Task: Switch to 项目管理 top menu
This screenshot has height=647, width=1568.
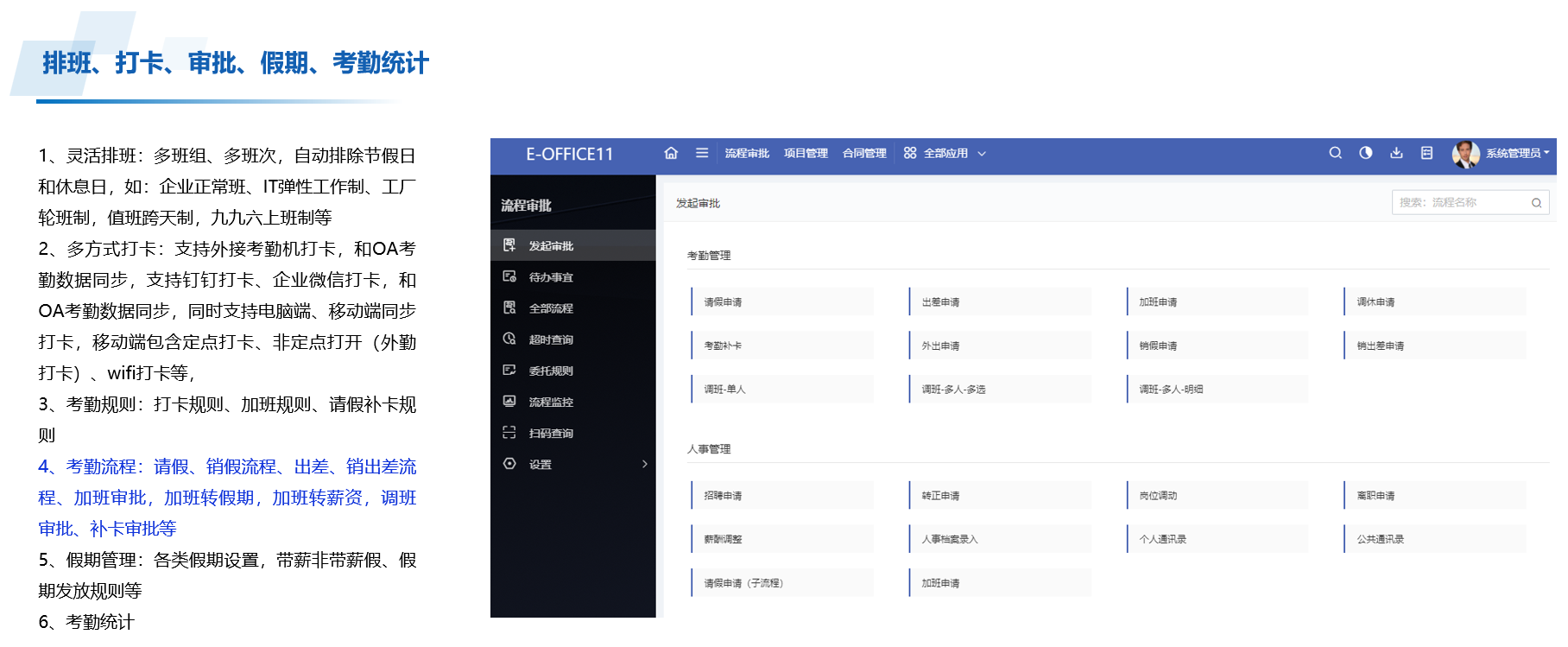Action: [x=806, y=153]
